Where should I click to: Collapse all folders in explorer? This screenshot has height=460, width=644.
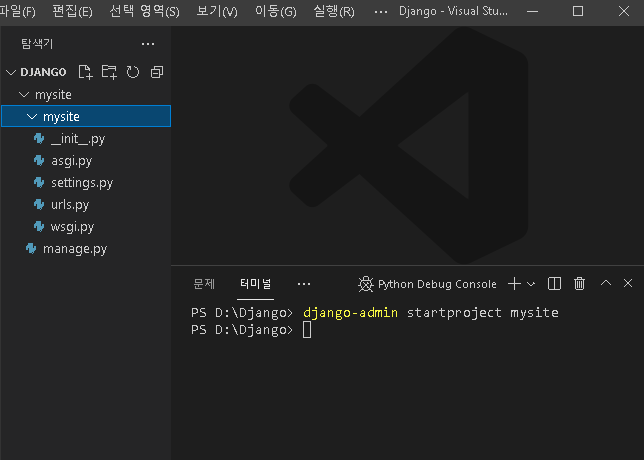pos(157,72)
